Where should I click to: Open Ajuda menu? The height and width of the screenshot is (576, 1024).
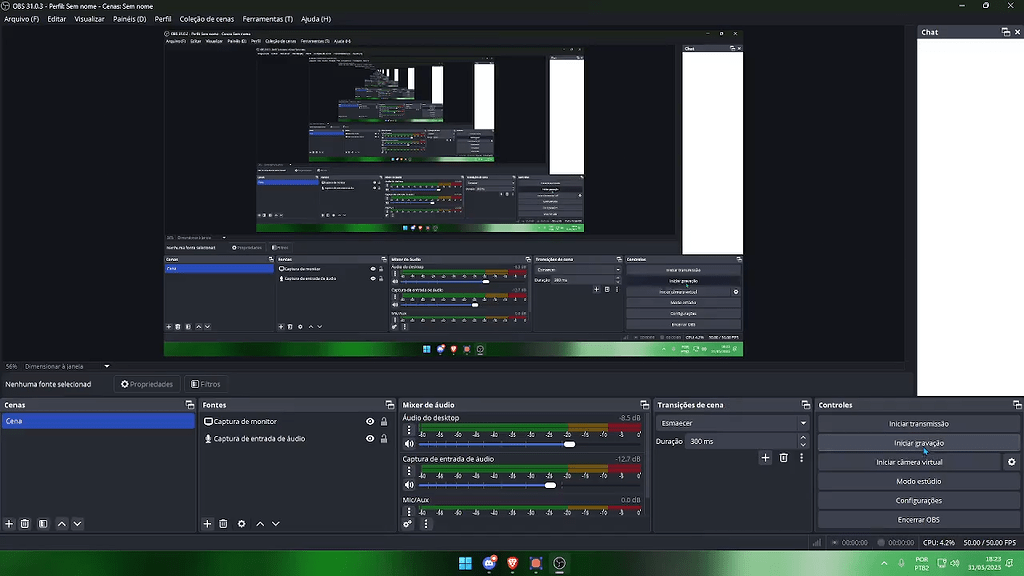[316, 19]
